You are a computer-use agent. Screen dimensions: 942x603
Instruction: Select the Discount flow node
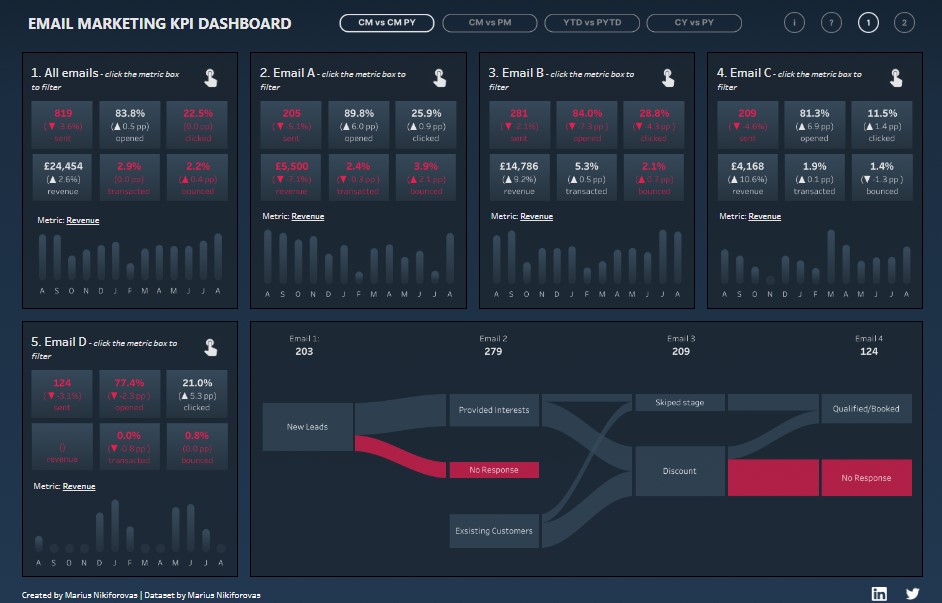[679, 471]
